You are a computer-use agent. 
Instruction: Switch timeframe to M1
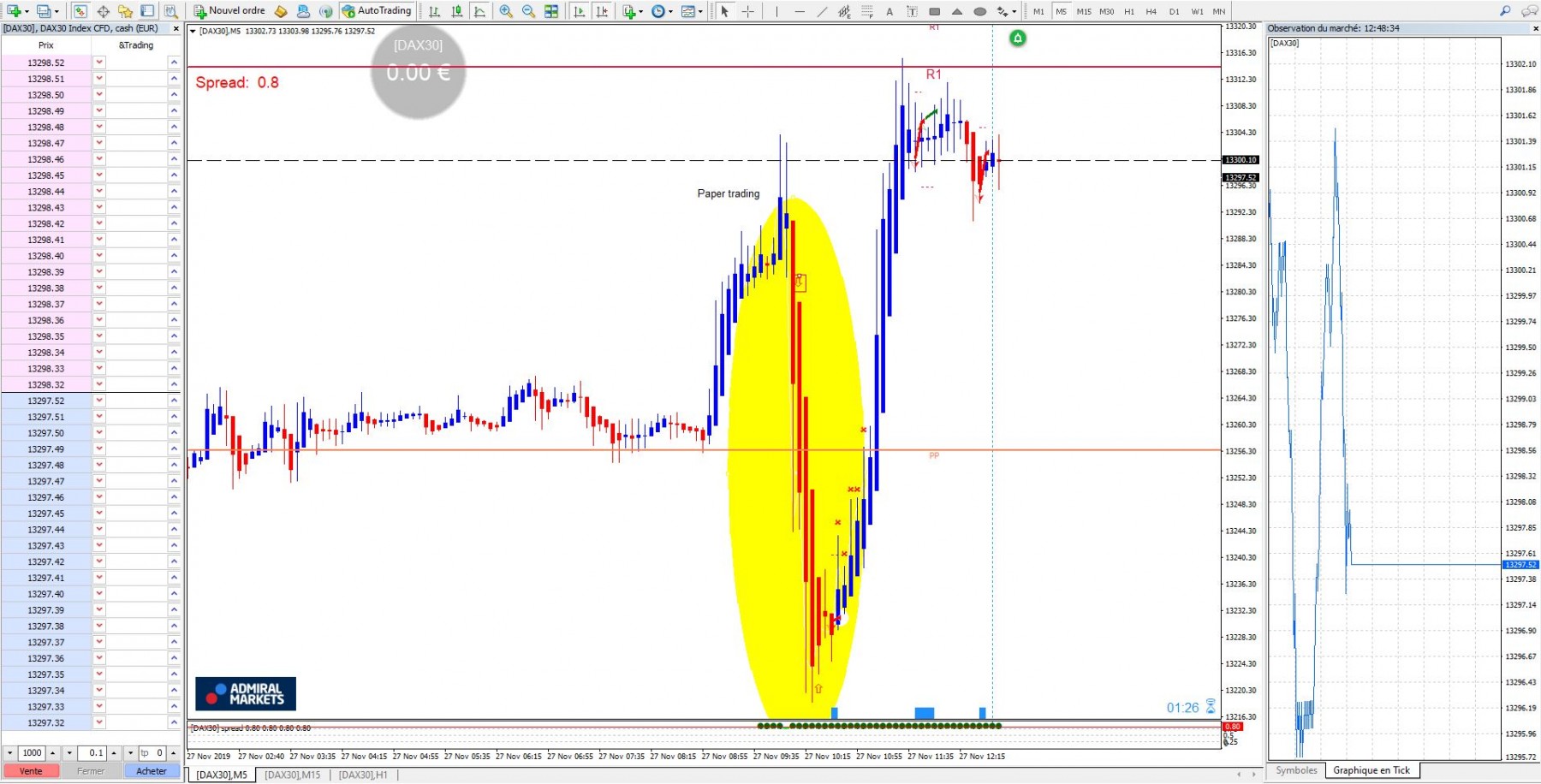tap(1038, 11)
